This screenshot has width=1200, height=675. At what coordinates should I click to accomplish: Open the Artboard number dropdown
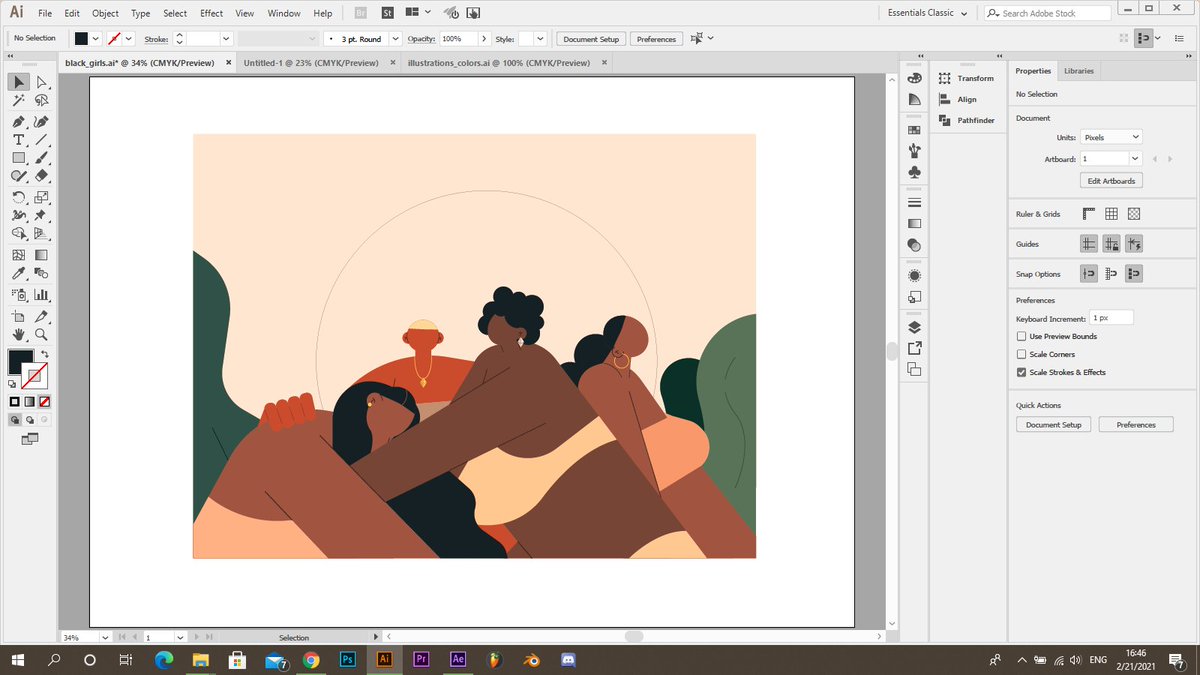click(x=1135, y=159)
